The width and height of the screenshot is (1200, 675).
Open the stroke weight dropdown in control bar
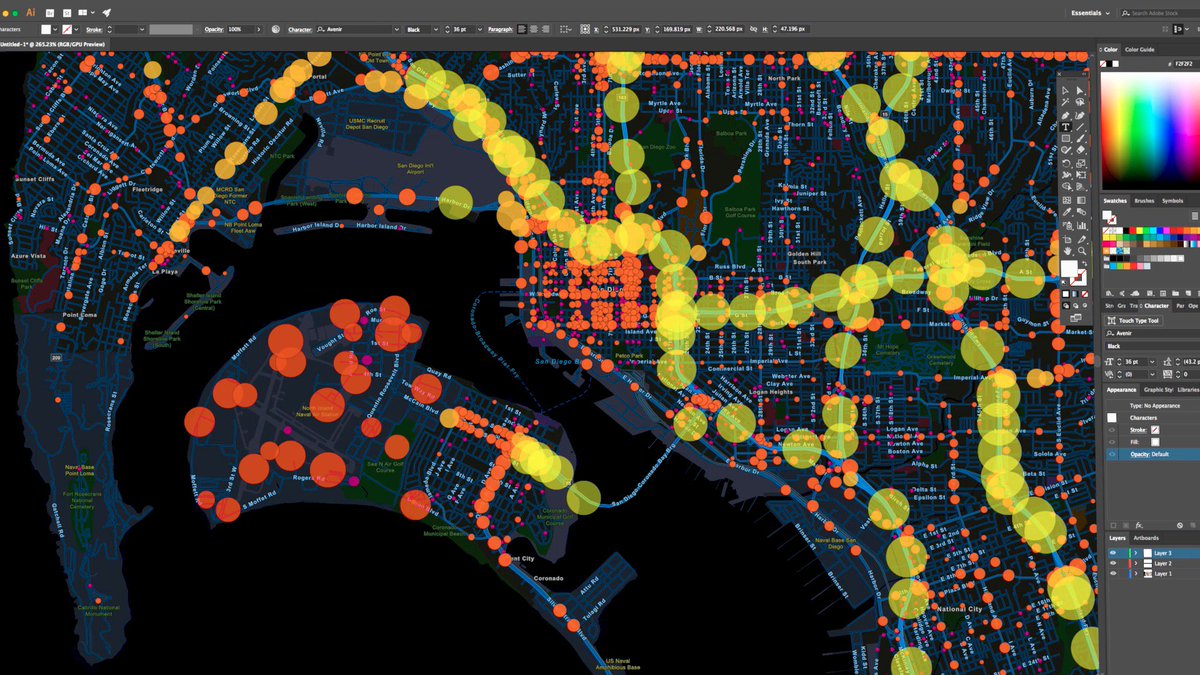coord(142,30)
